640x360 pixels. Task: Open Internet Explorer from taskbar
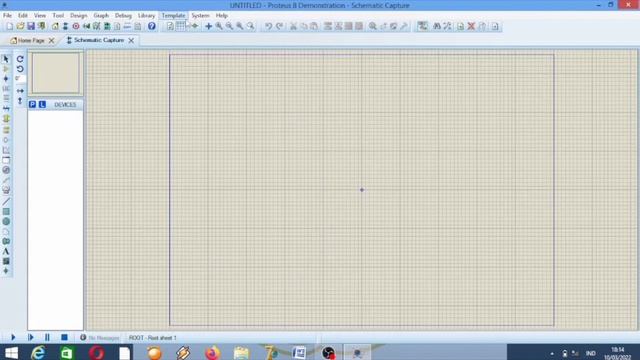point(38,353)
